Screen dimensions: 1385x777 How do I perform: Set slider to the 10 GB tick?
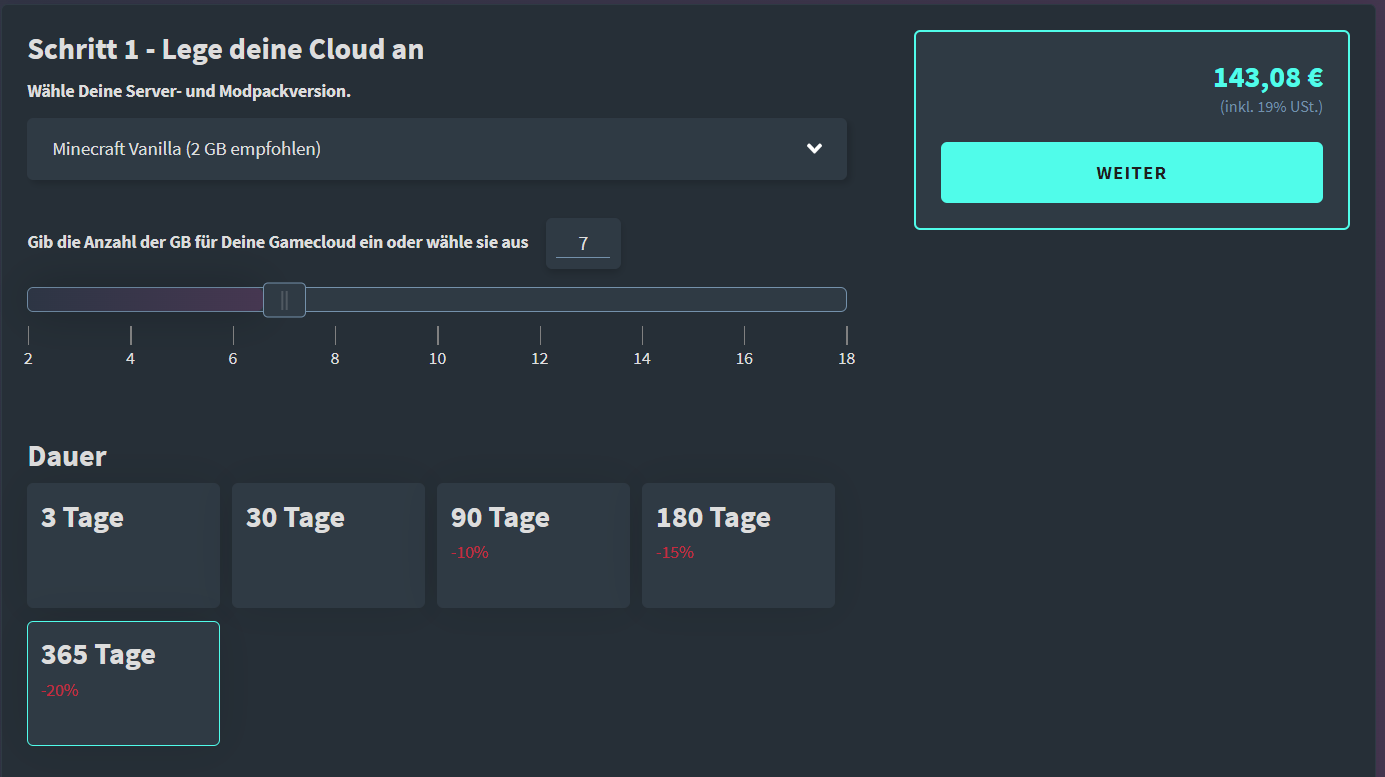[x=437, y=299]
